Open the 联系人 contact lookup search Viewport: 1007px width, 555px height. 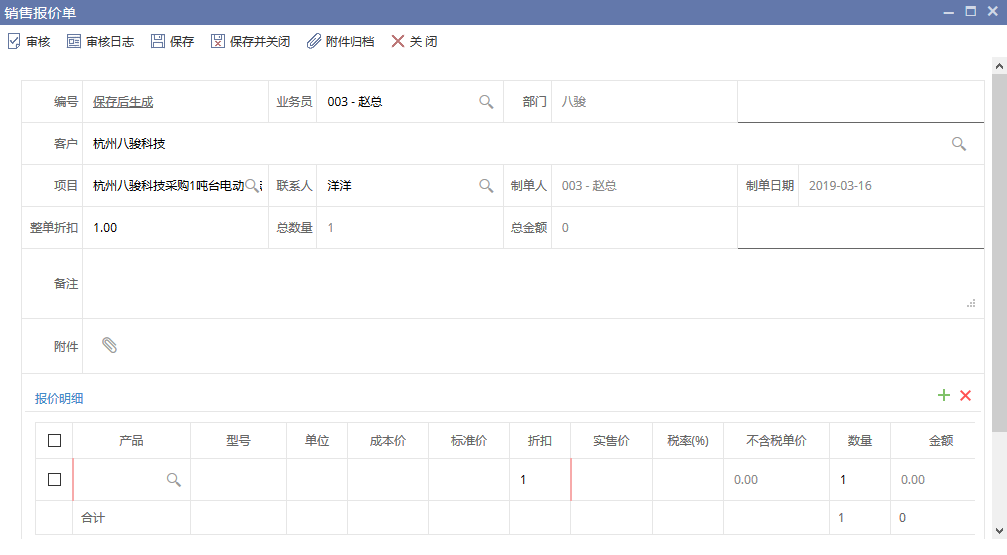coord(486,186)
